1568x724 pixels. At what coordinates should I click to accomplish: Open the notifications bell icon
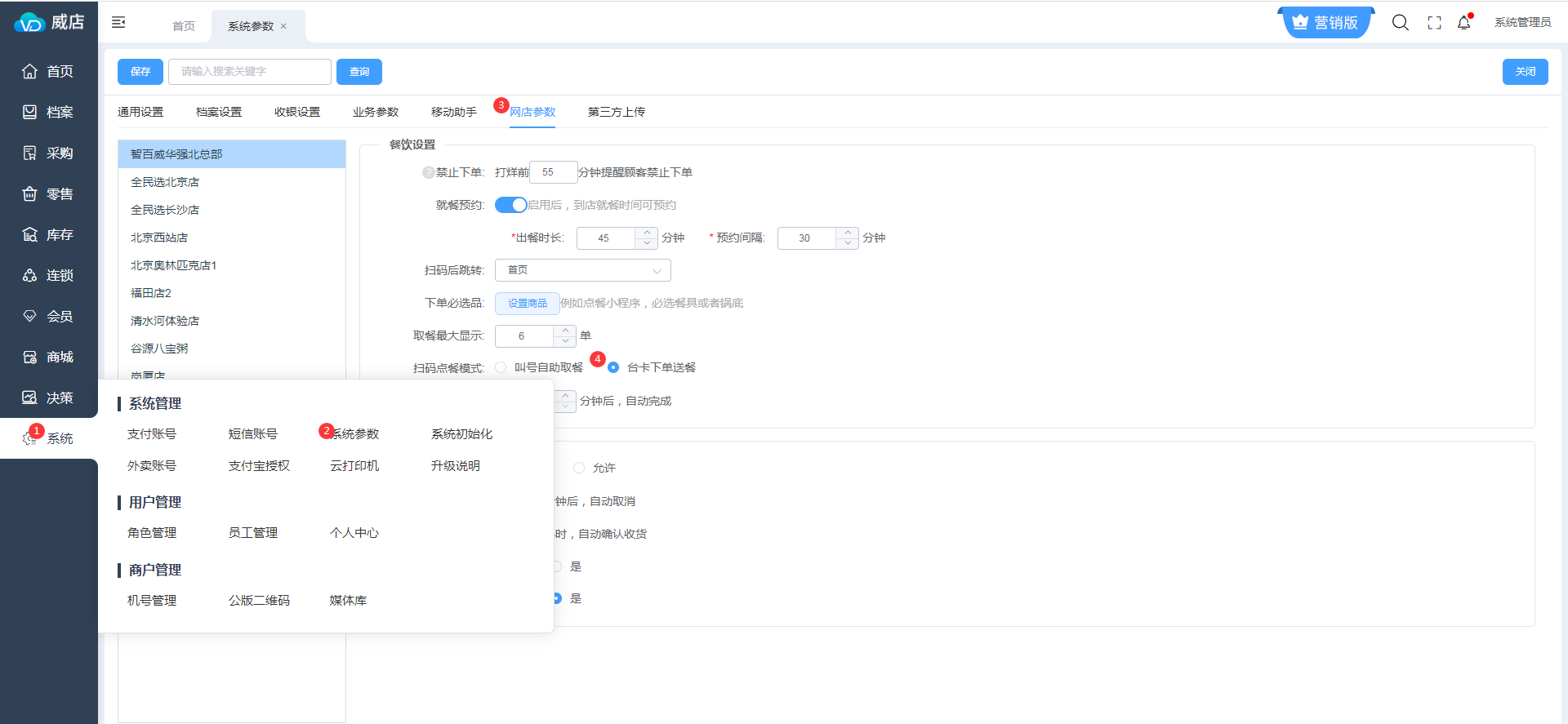tap(1463, 23)
